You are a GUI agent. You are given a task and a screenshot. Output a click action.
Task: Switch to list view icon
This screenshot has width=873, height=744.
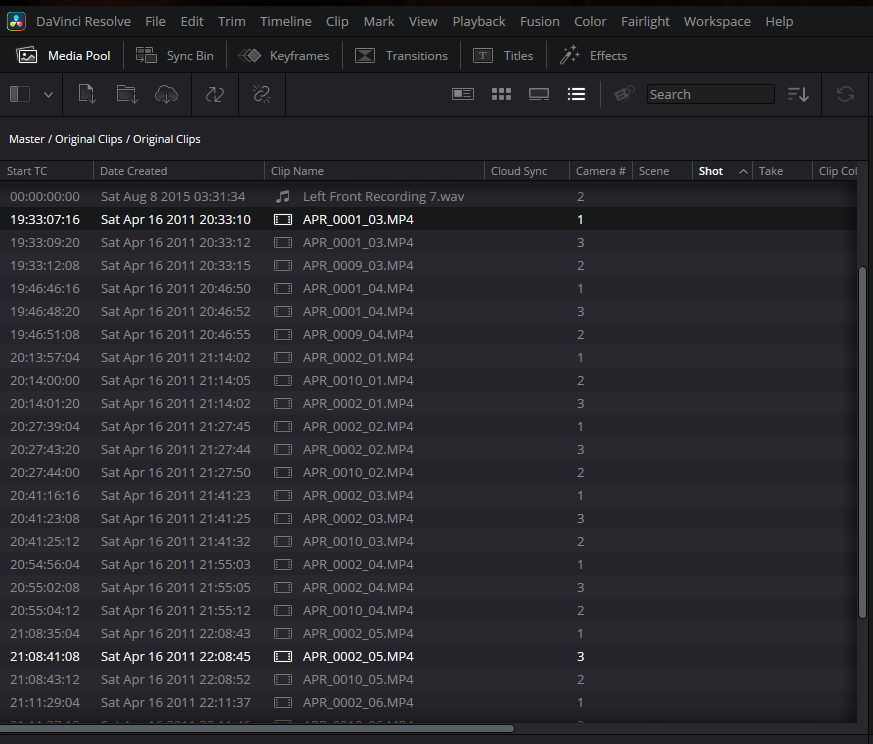tap(576, 94)
